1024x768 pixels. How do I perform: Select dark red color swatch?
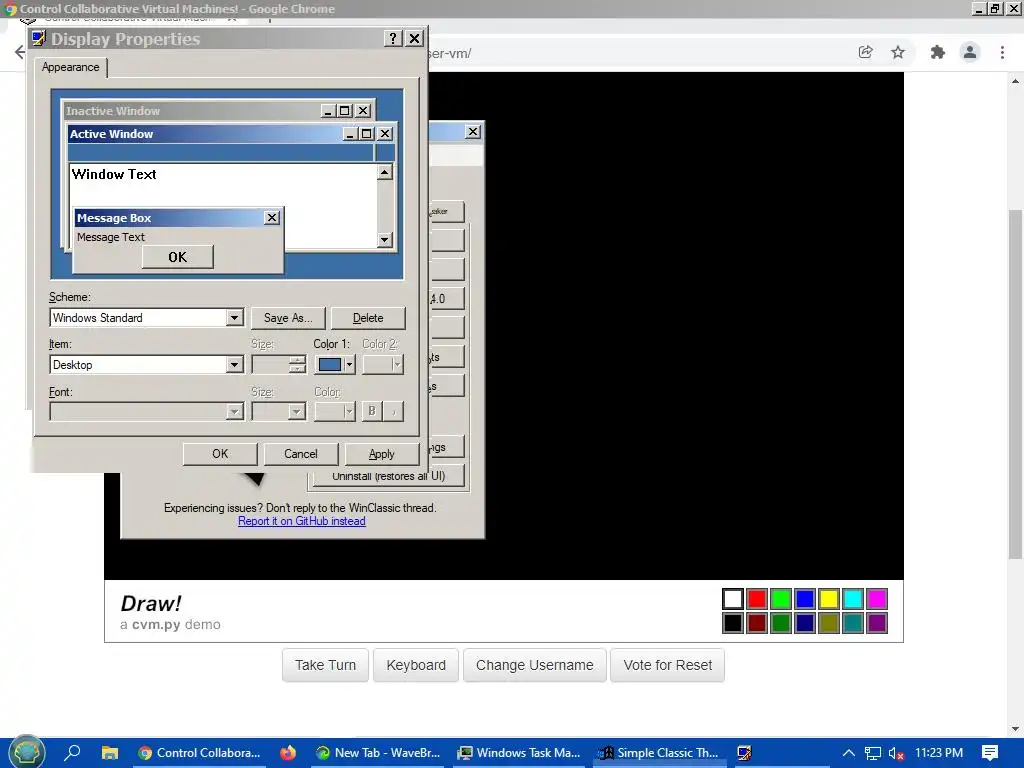pyautogui.click(x=757, y=622)
